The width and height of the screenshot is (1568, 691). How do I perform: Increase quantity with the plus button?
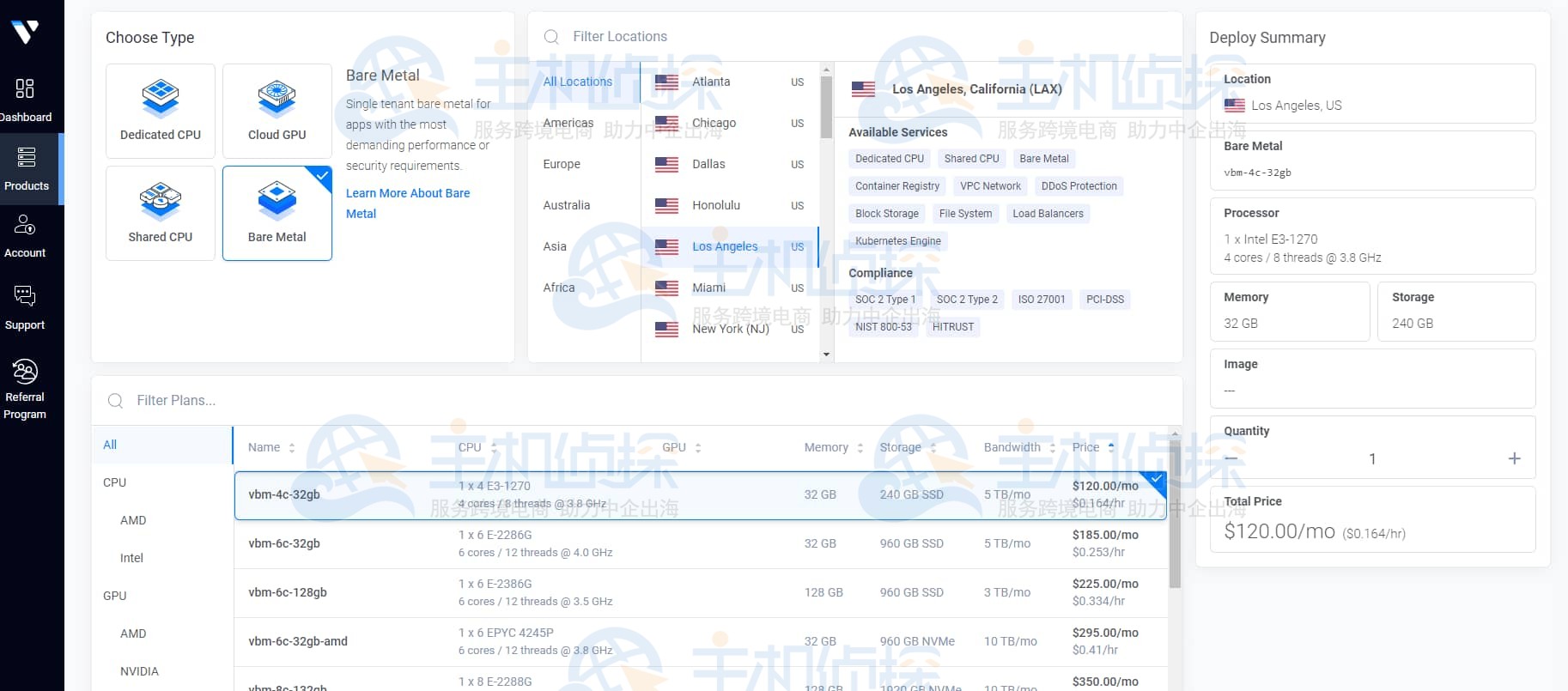(x=1514, y=458)
